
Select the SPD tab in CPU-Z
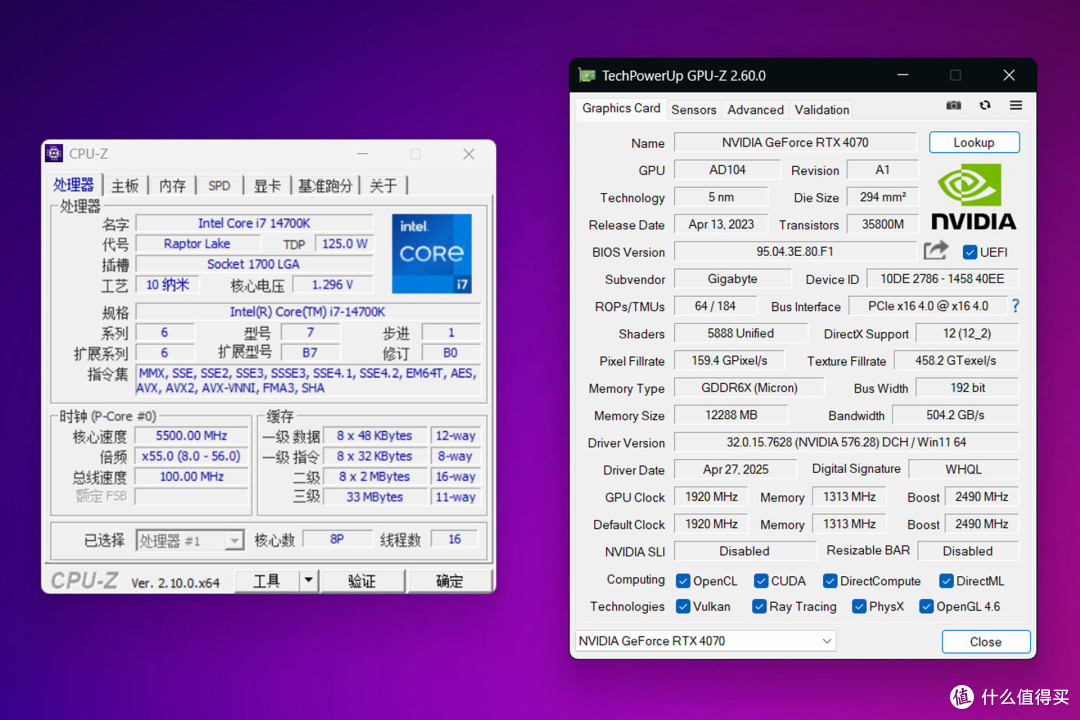tap(219, 185)
